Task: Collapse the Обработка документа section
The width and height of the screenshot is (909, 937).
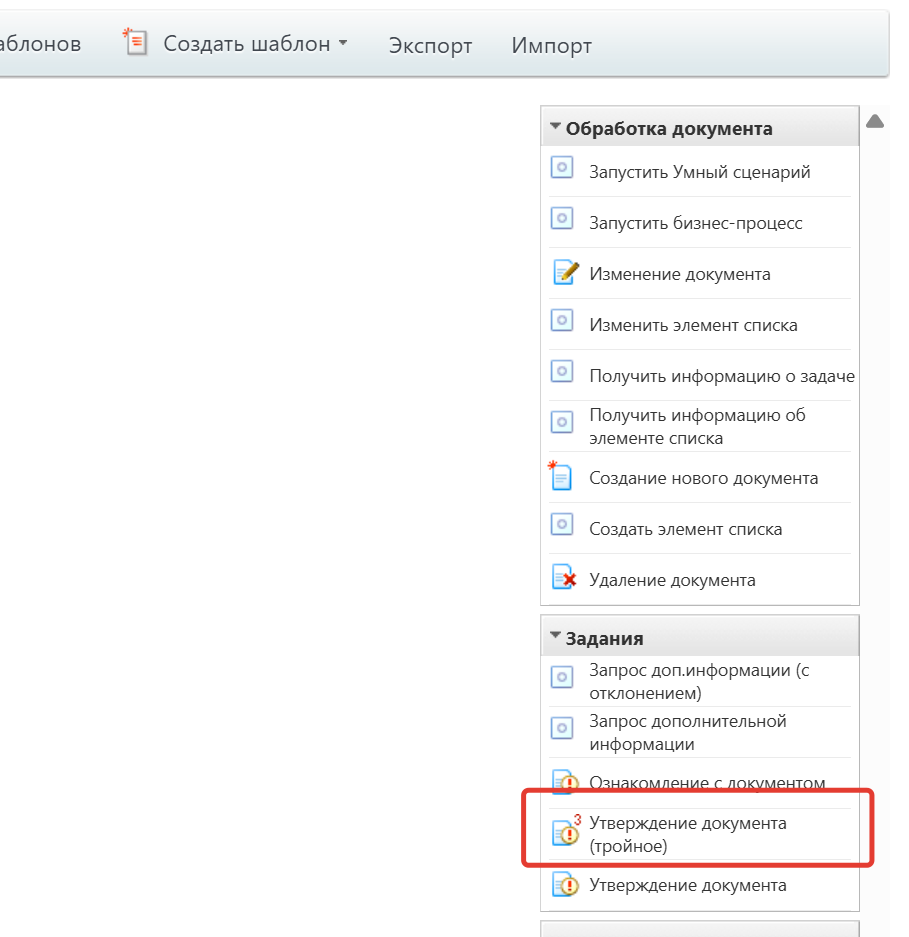Action: coord(556,127)
